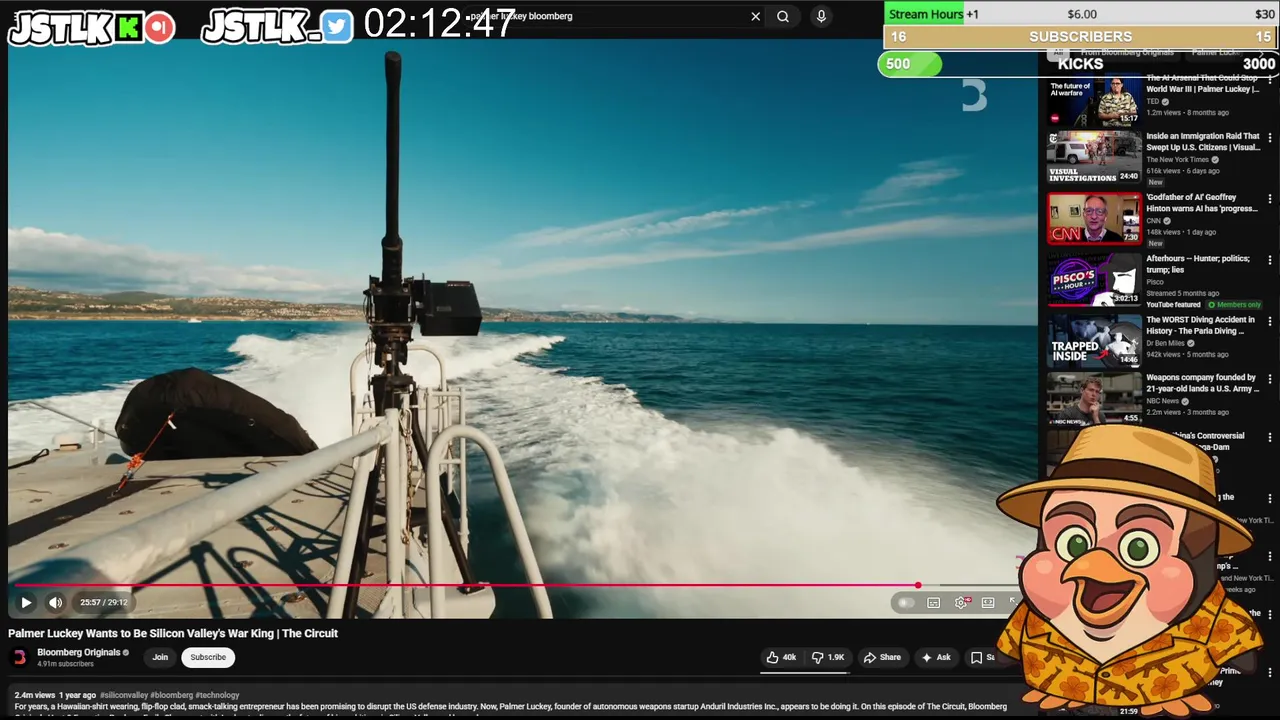Open the menu for 'Inside an Immigration Raid'
The image size is (1280, 720).
pyautogui.click(x=1270, y=138)
